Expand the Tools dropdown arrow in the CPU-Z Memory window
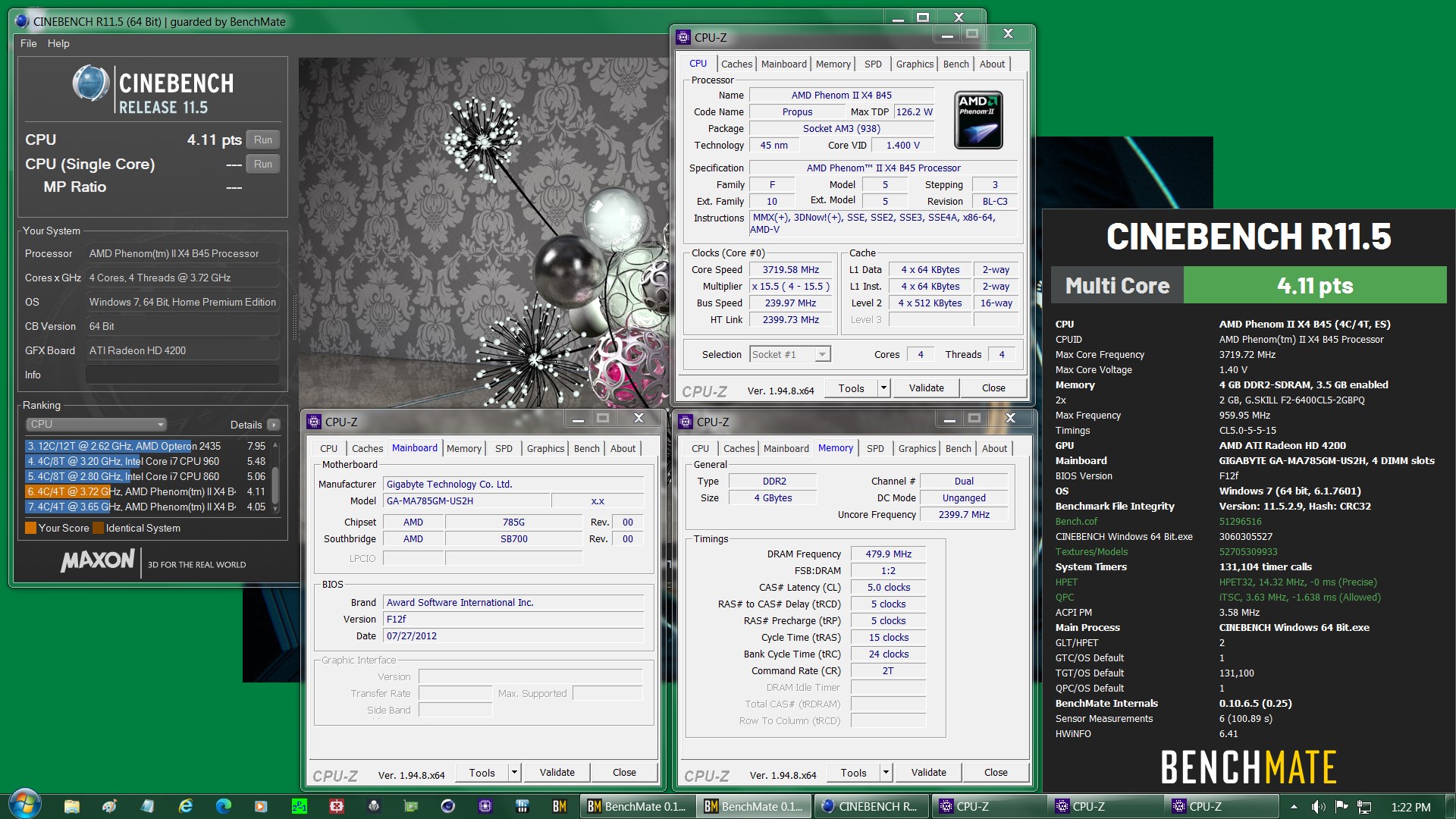The image size is (1456, 819). 886,773
